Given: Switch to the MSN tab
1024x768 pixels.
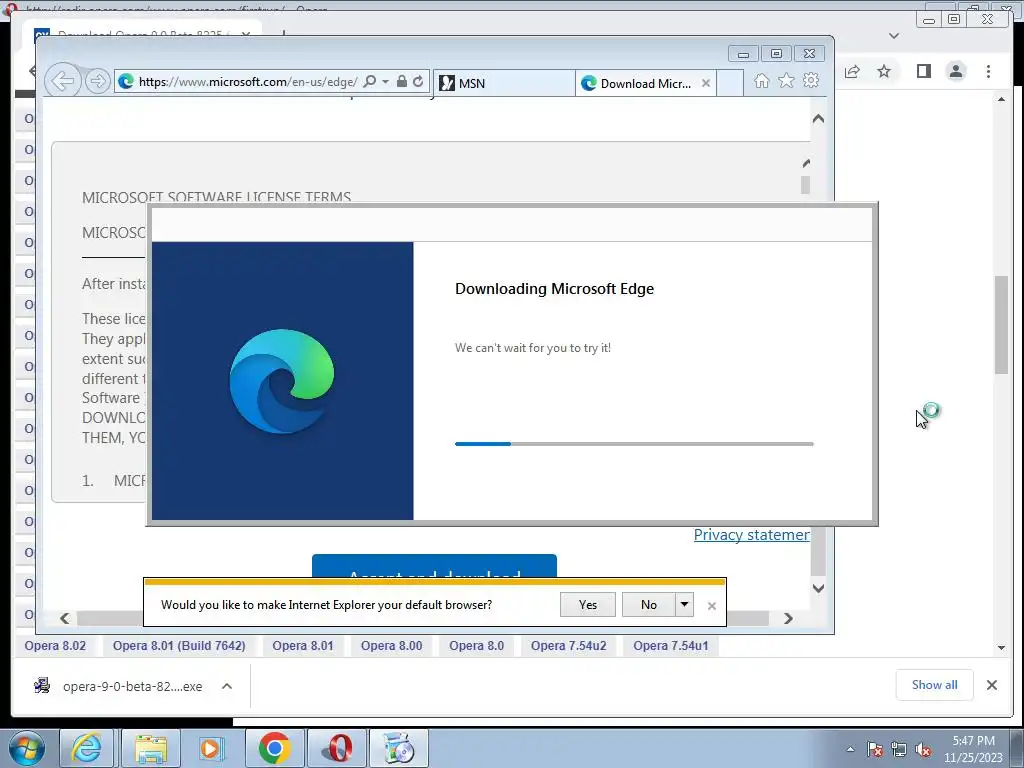Looking at the screenshot, I should (504, 83).
